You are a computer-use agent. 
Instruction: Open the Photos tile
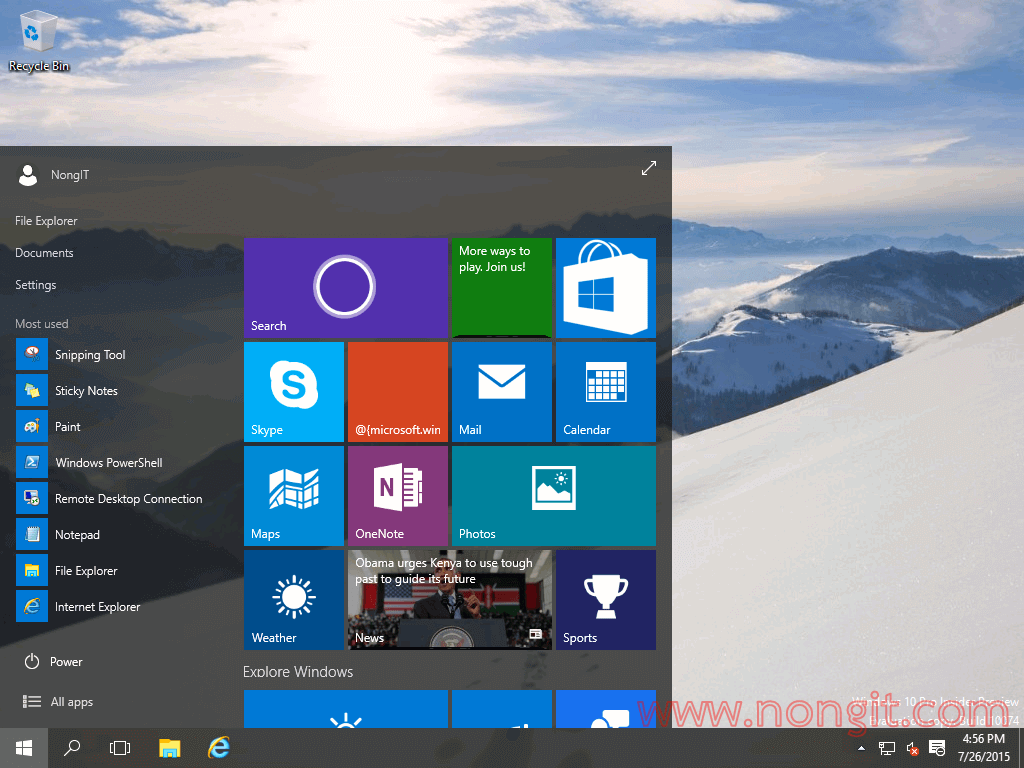pyautogui.click(x=554, y=496)
